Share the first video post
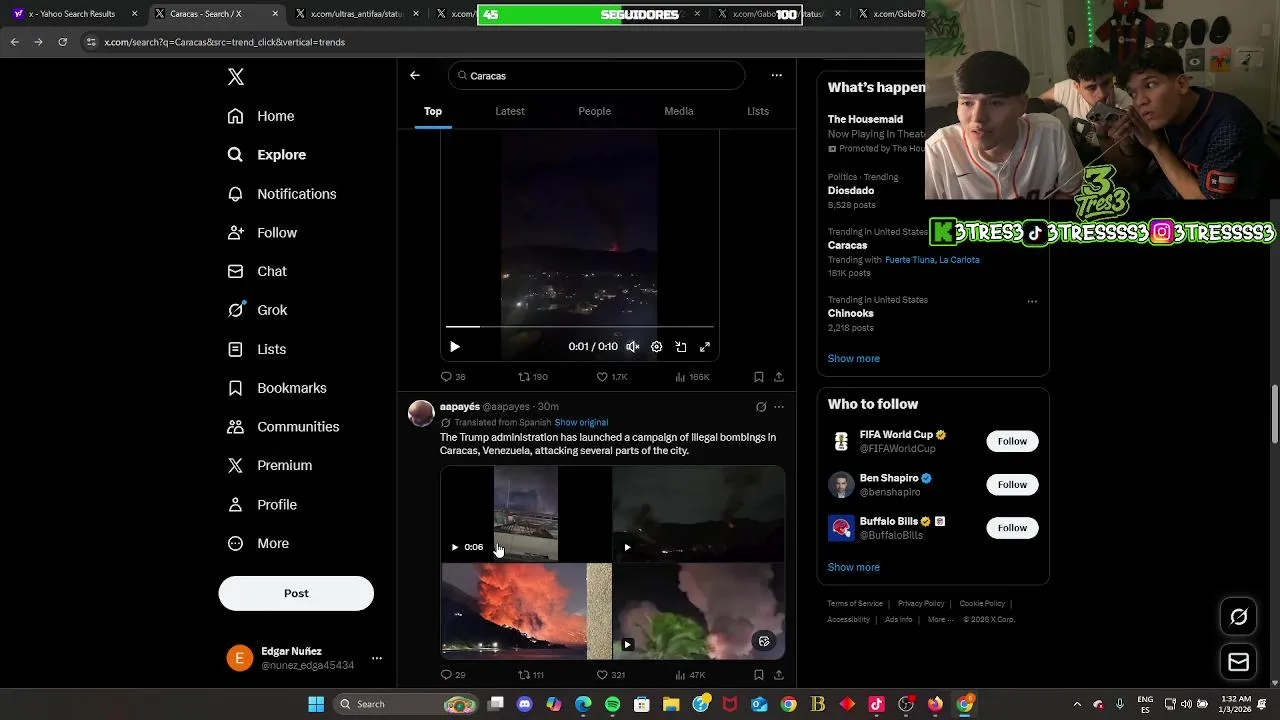Viewport: 1280px width, 720px height. tap(779, 377)
